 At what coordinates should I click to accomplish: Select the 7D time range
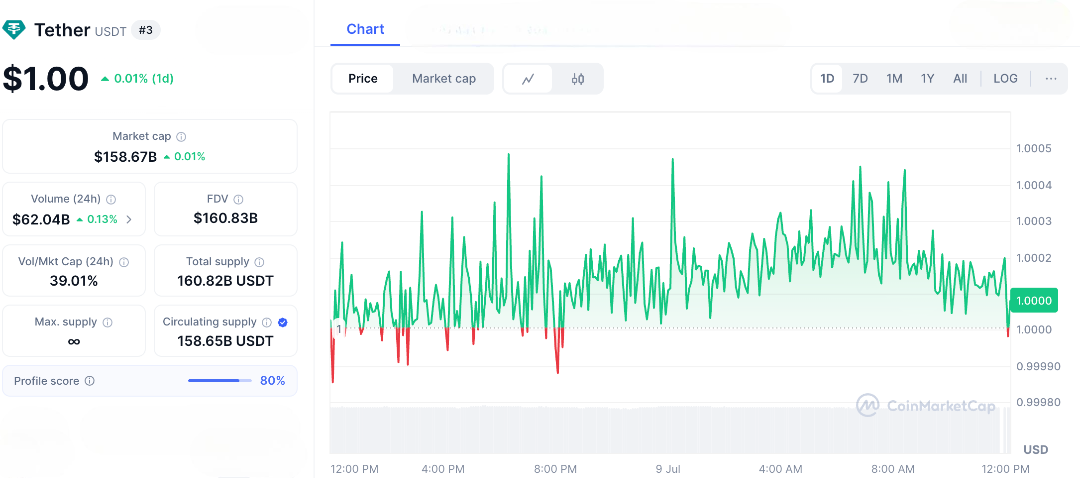860,79
